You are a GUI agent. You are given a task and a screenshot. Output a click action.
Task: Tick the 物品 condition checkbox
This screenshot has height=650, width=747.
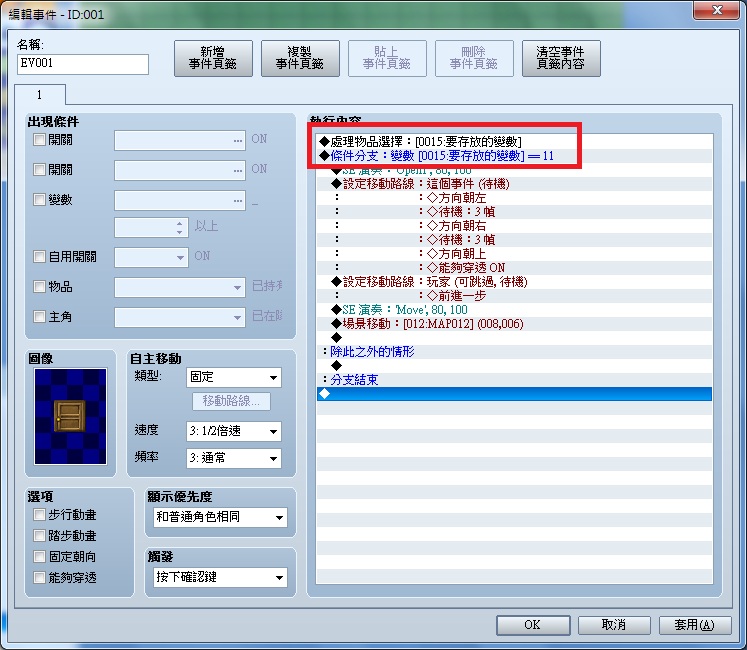point(39,286)
